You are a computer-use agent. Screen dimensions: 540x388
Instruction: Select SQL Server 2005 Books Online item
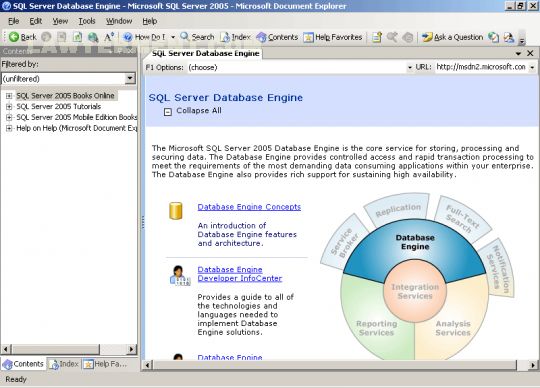tap(65, 96)
